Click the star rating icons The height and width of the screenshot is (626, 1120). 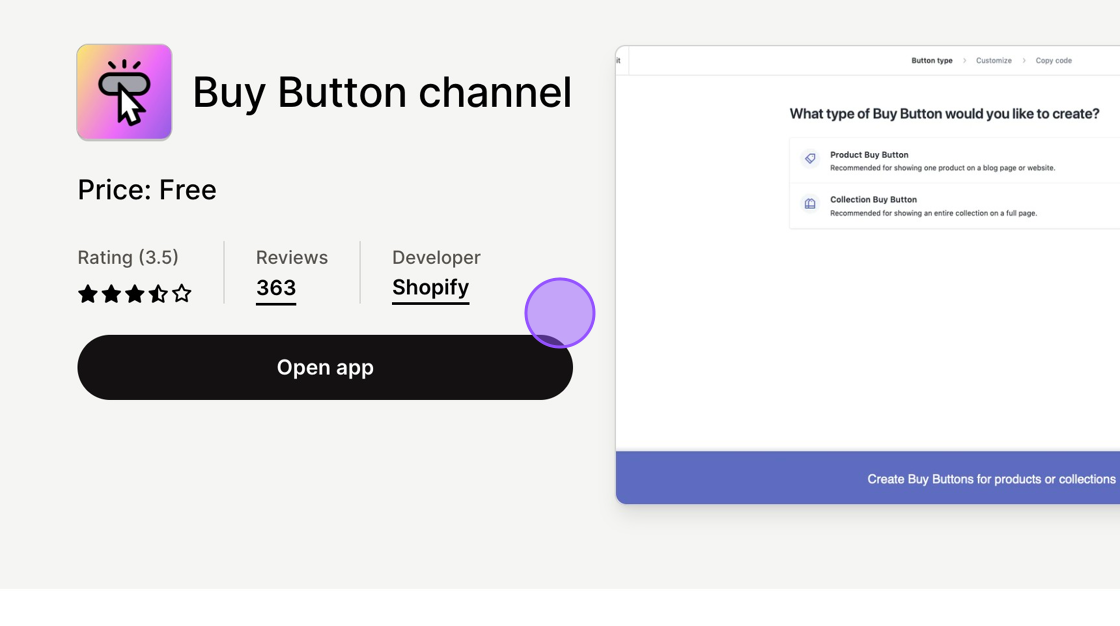pyautogui.click(x=134, y=294)
